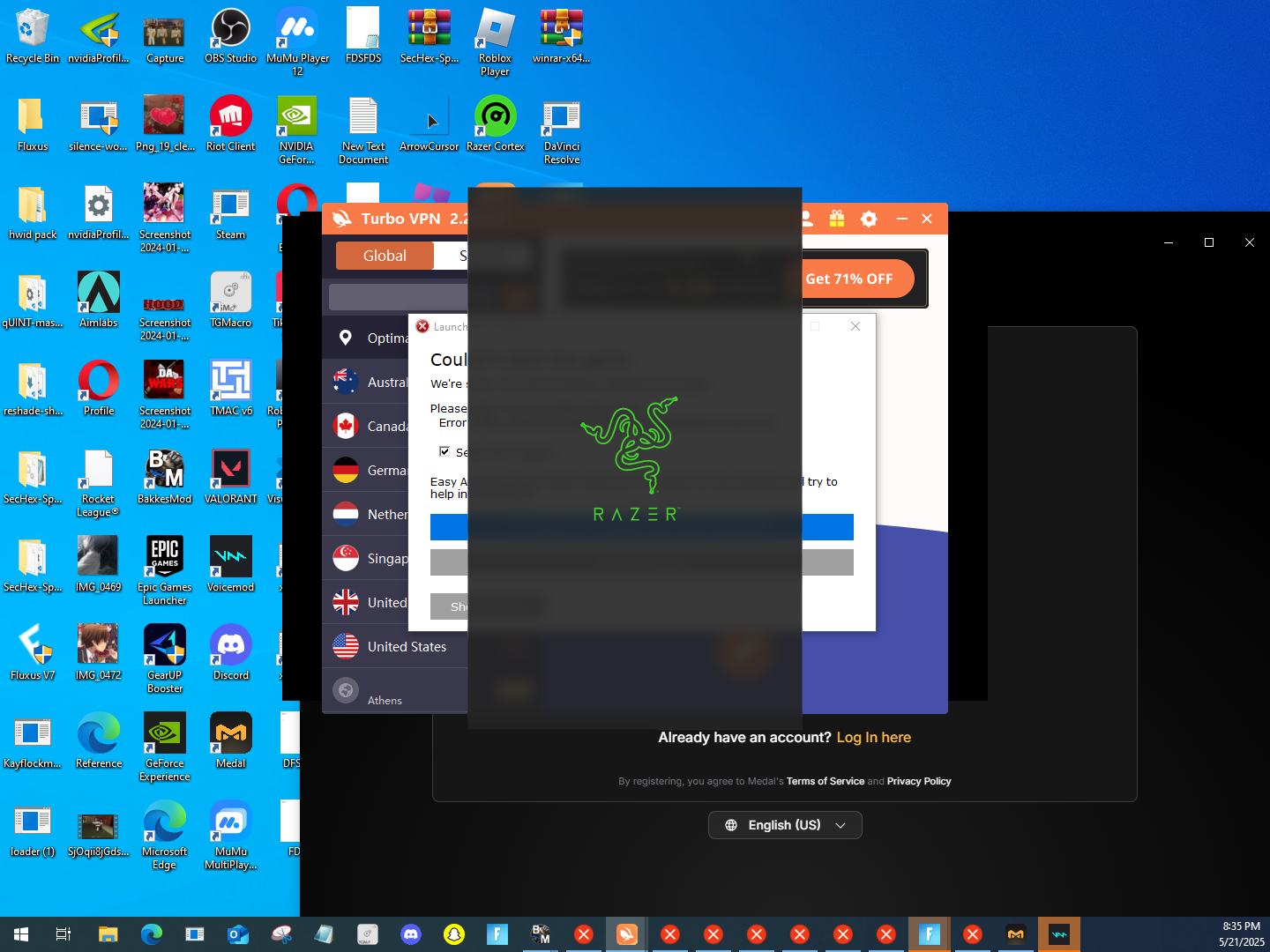
Task: Select the TGMacro desktop icon
Action: [x=231, y=301]
